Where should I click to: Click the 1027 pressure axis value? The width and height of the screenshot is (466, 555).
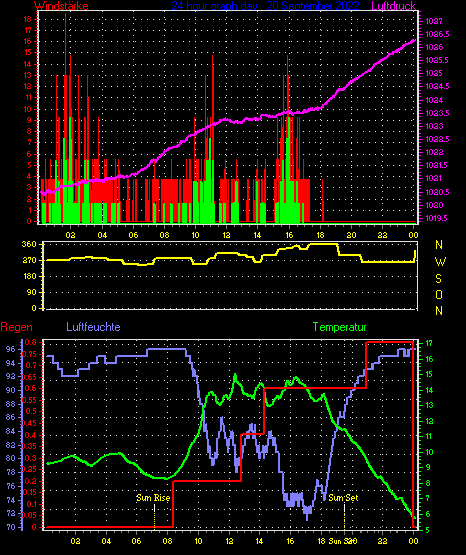[x=434, y=21]
